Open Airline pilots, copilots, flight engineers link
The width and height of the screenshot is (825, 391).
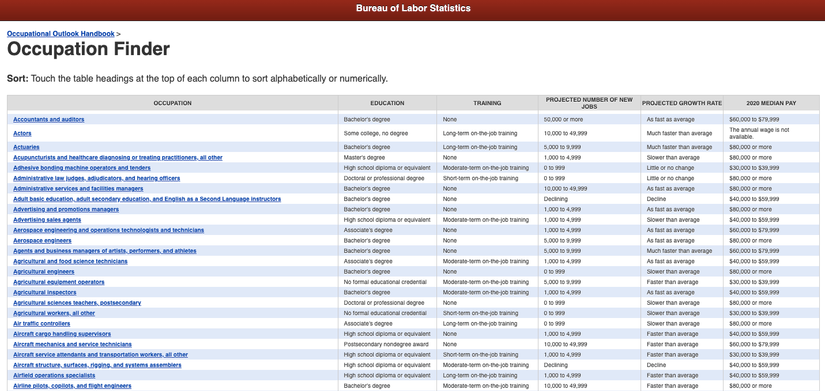click(x=72, y=386)
